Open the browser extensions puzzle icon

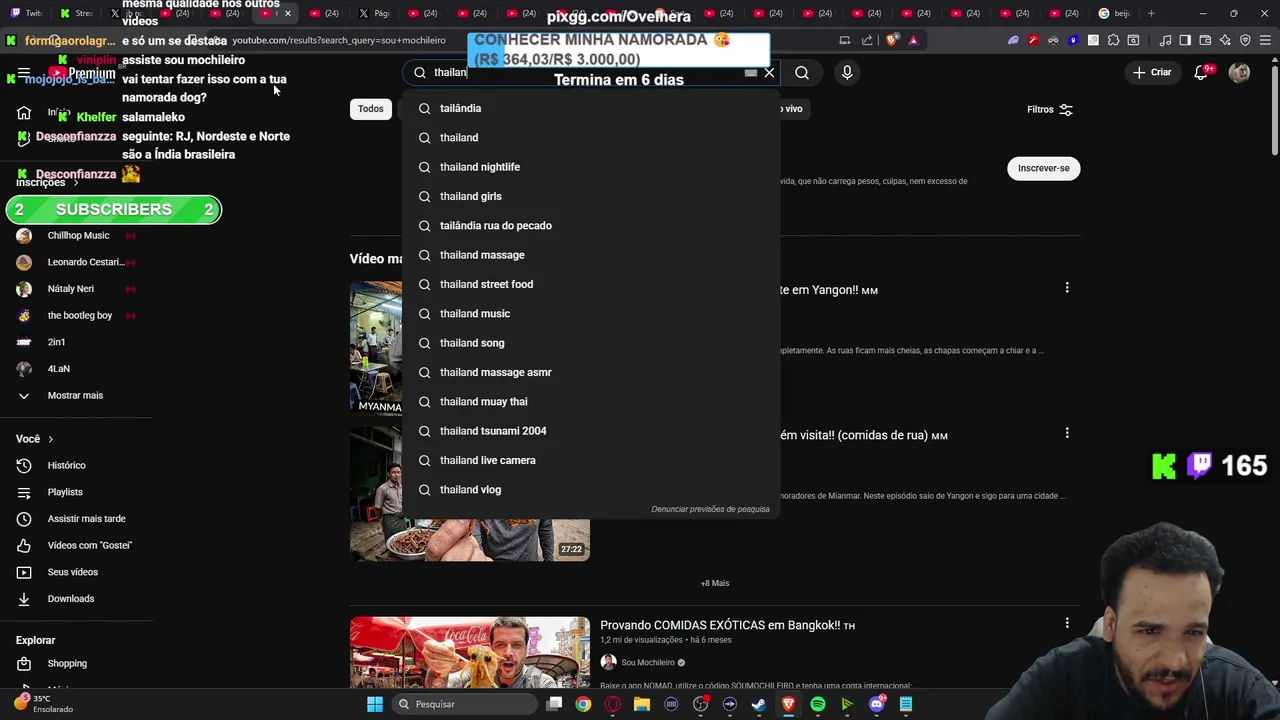[x=1113, y=40]
